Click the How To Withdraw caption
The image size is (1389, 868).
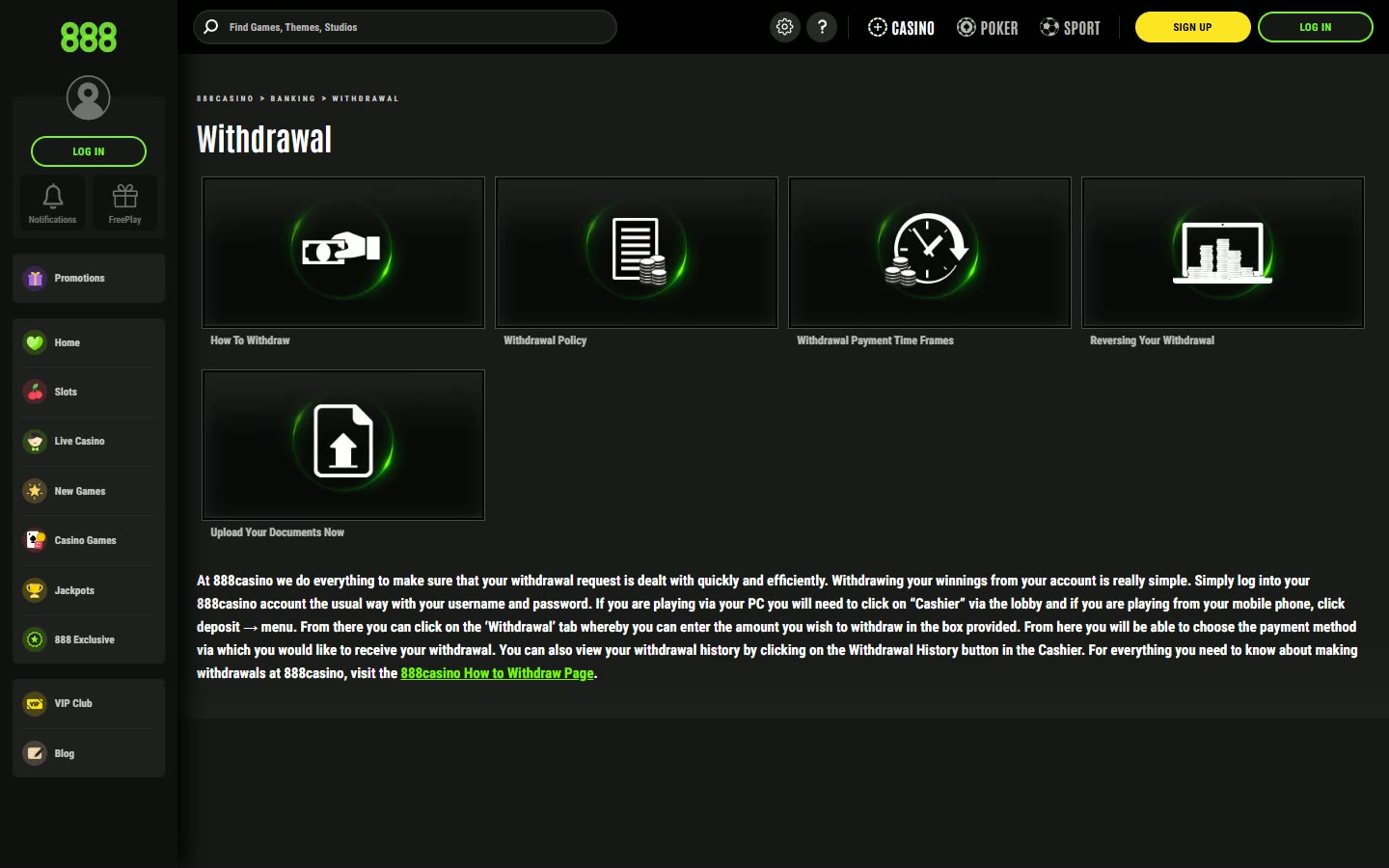[x=250, y=340]
